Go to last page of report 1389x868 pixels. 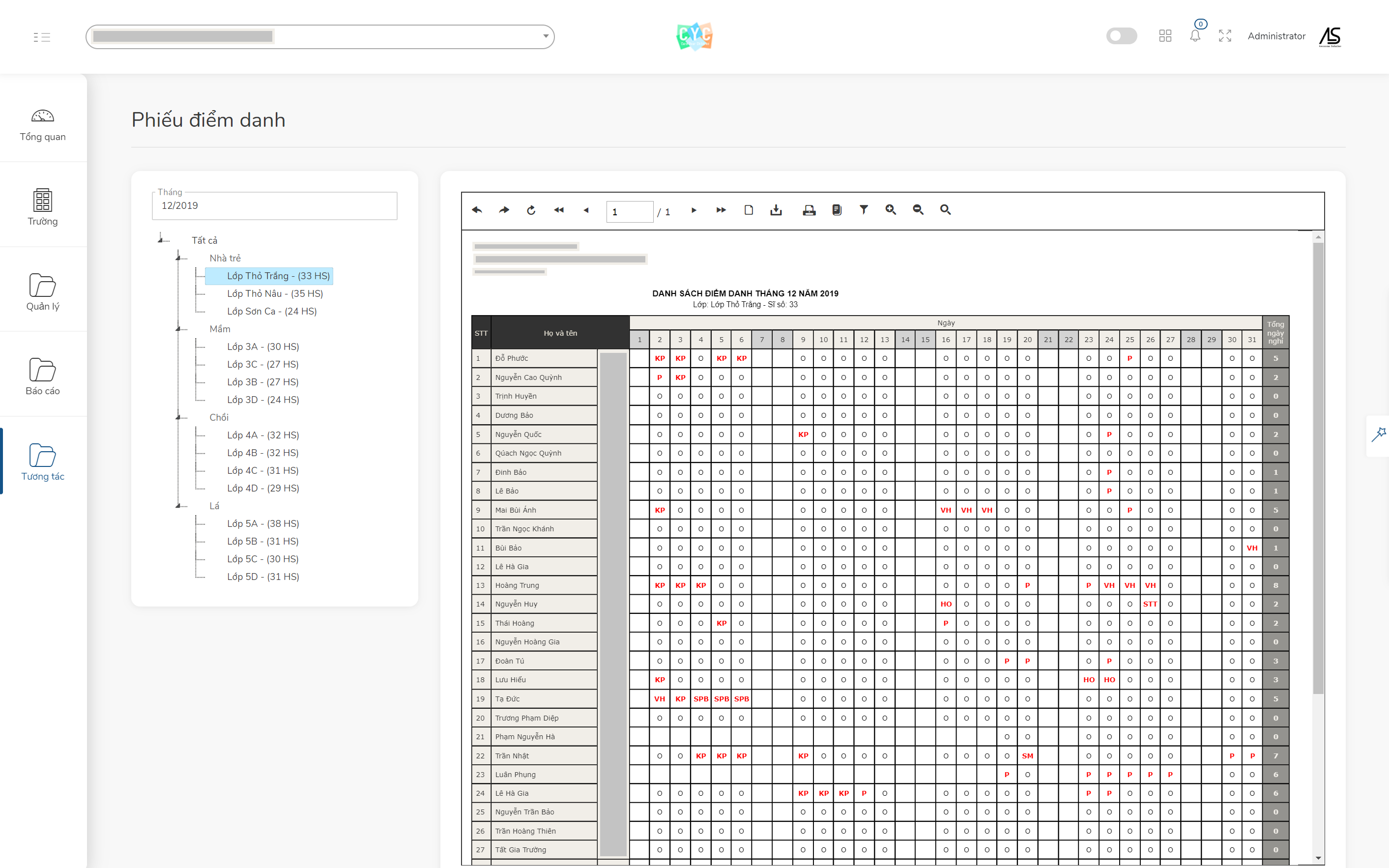[x=721, y=210]
